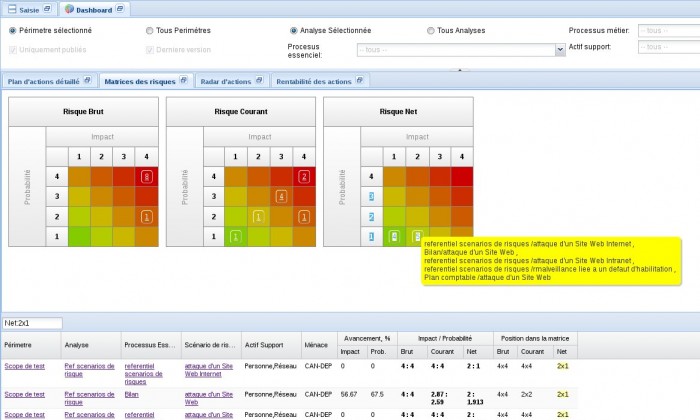This screenshot has height=420, width=700.
Task: Open referentiel scenarios de risques link
Action: point(143,374)
